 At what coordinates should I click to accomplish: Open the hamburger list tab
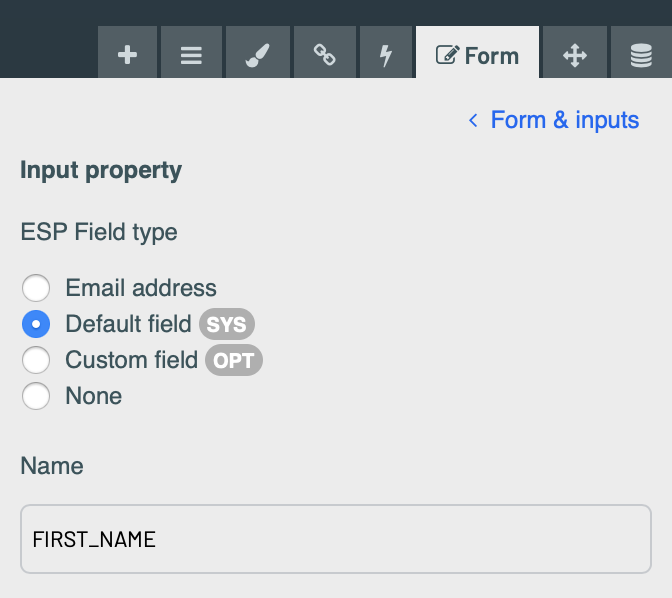click(x=191, y=53)
